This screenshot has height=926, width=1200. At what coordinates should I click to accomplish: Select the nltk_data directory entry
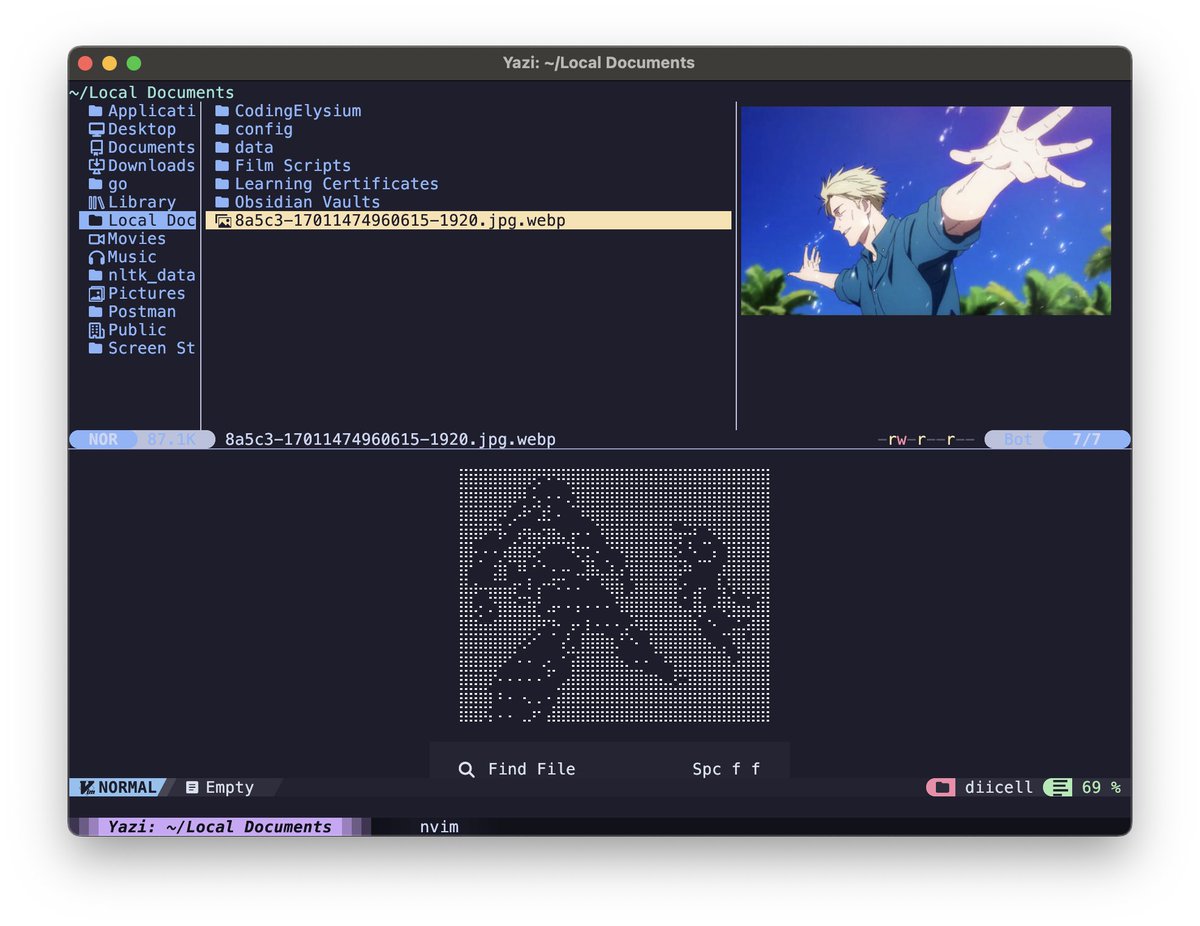click(141, 275)
